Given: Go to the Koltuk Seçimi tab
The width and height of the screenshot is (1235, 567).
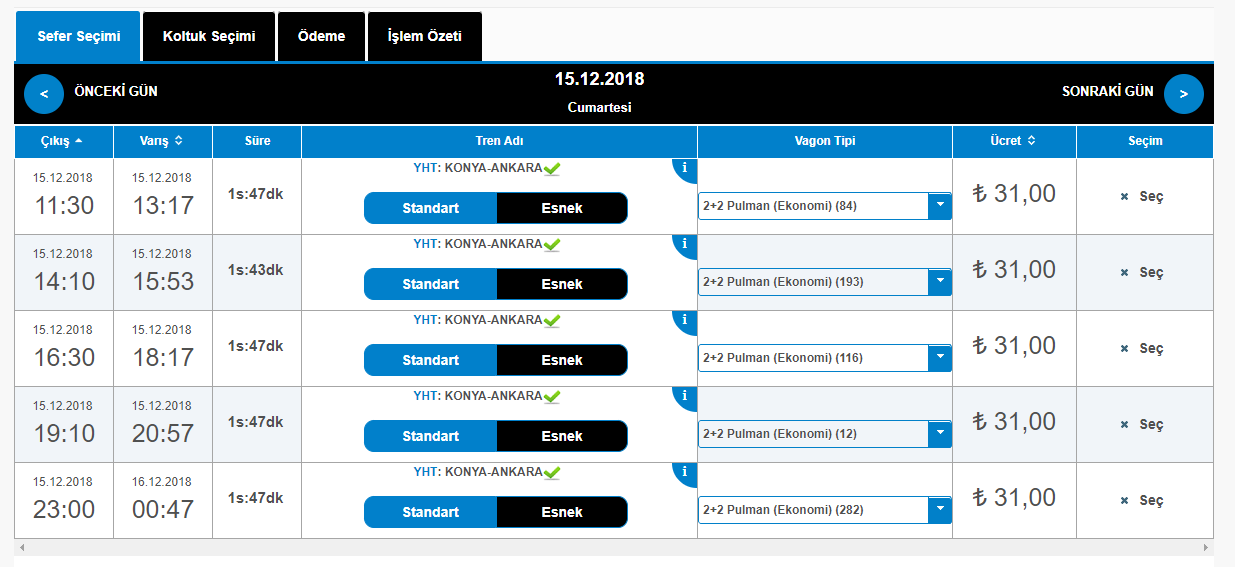Looking at the screenshot, I should point(209,36).
